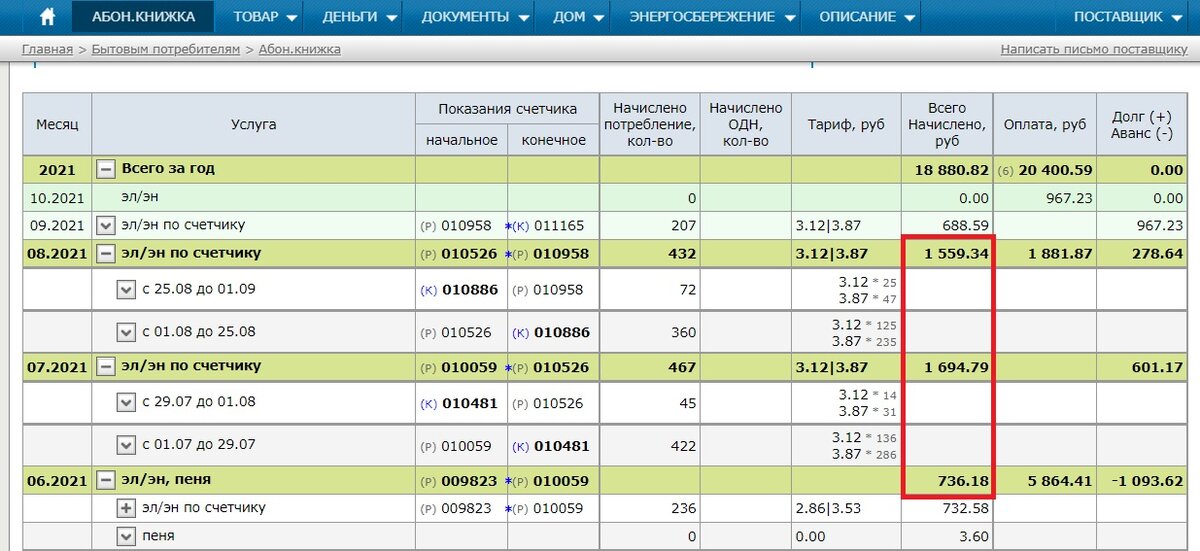Viewport: 1200px width, 551px height.
Task: Click the 10.2021 month cell
Action: click(57, 198)
